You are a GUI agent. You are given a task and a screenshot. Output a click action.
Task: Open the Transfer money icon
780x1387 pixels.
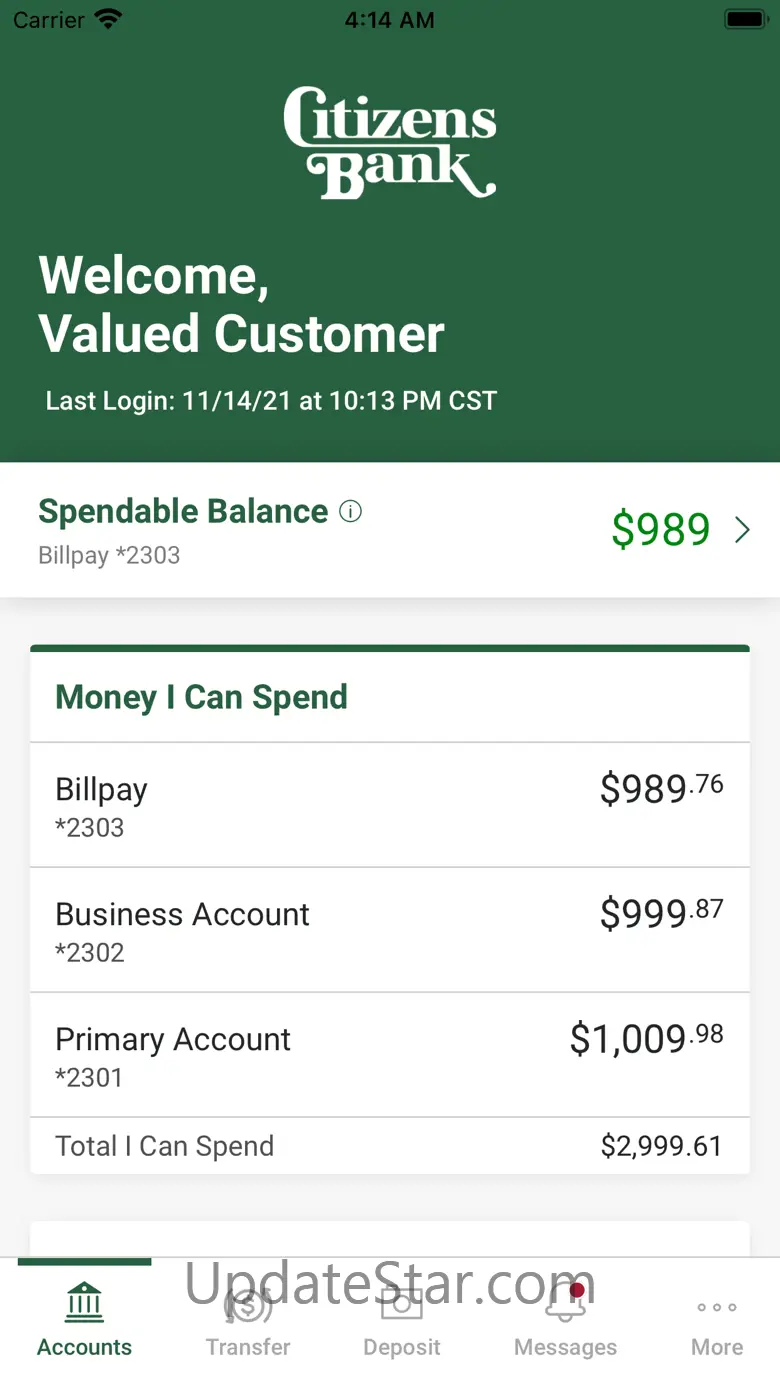click(x=248, y=1304)
